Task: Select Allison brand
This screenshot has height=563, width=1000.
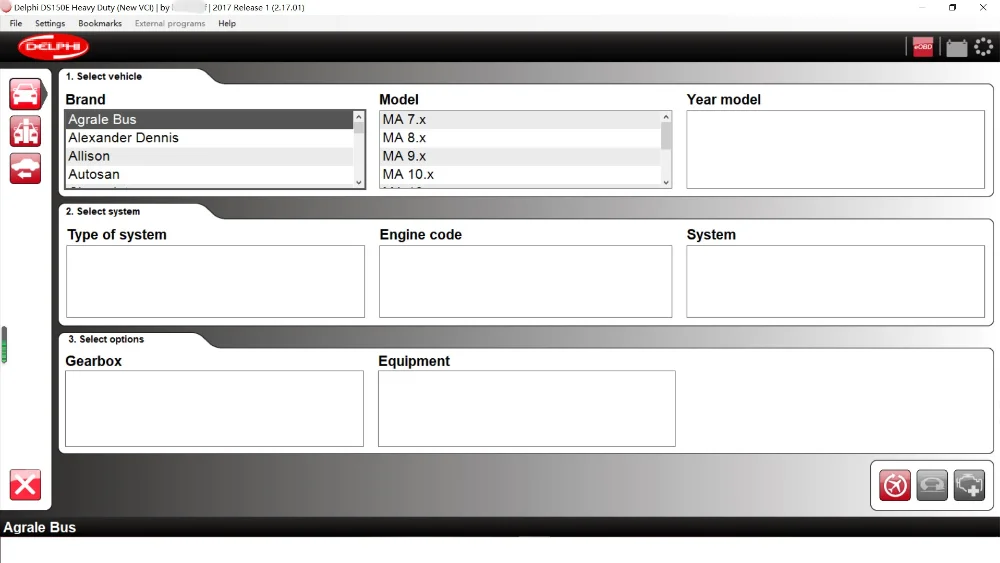Action: pos(209,156)
